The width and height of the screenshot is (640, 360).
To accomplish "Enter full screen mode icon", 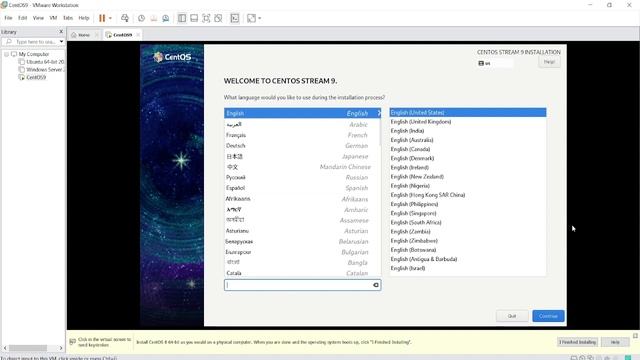I will click(x=206, y=18).
